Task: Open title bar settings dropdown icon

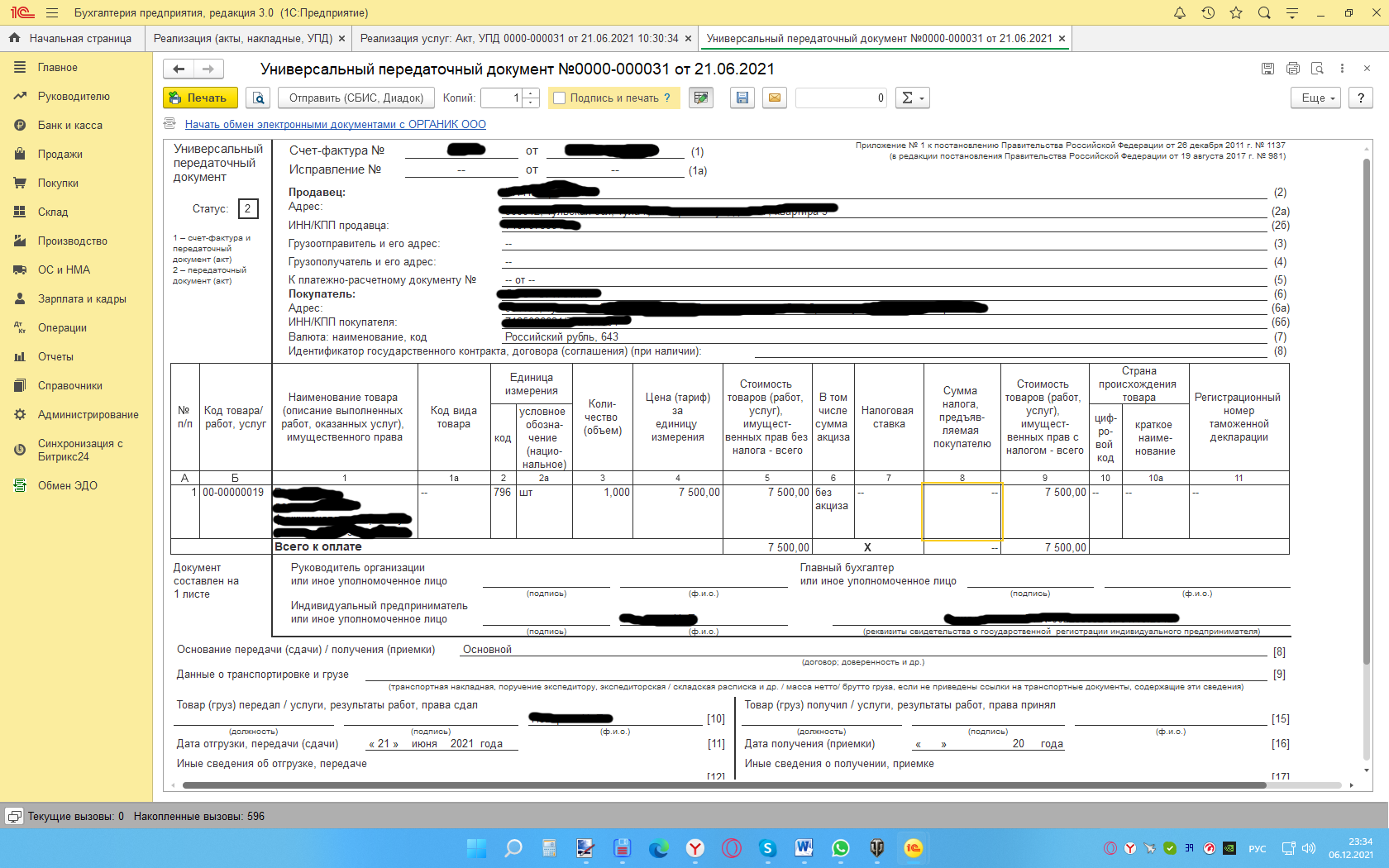Action: 1292,13
